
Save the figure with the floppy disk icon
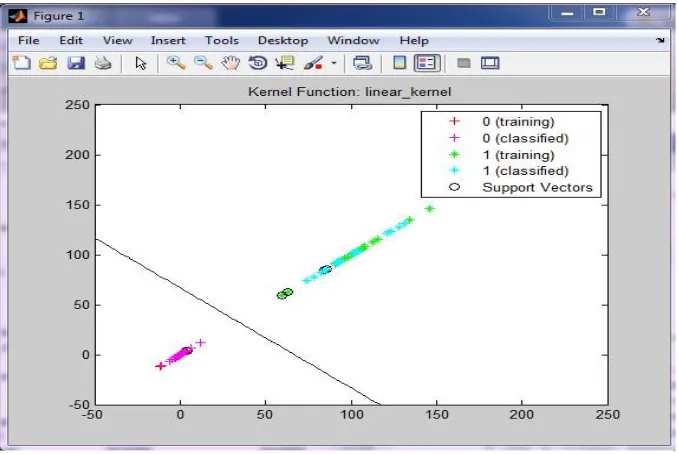76,63
